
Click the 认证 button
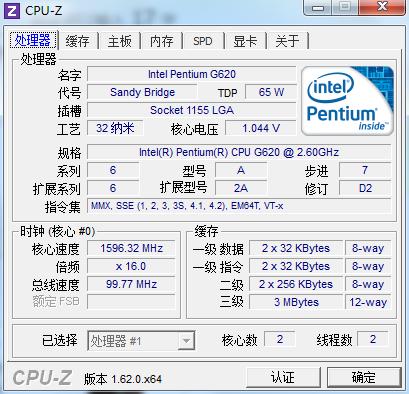(x=283, y=377)
